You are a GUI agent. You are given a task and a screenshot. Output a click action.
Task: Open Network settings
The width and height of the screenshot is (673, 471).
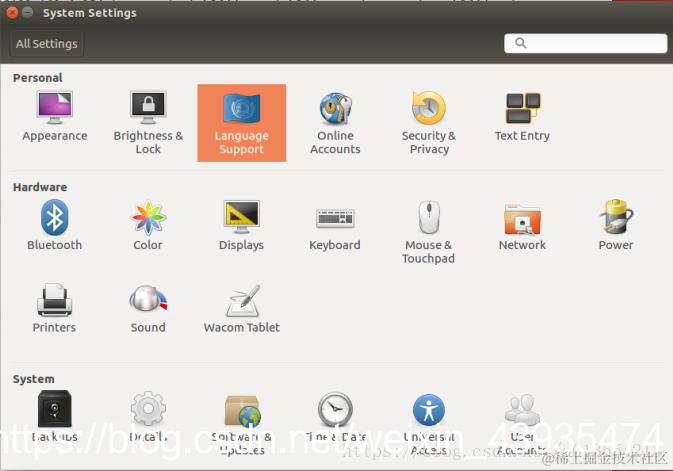(x=522, y=225)
